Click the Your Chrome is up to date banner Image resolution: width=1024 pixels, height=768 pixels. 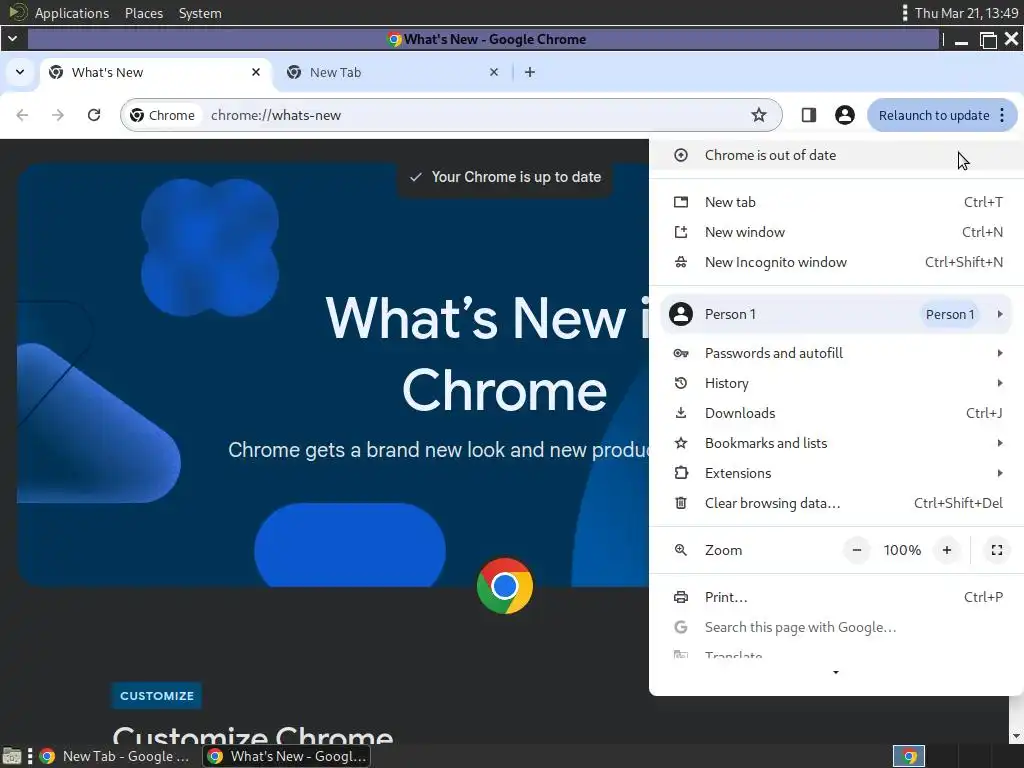[505, 177]
